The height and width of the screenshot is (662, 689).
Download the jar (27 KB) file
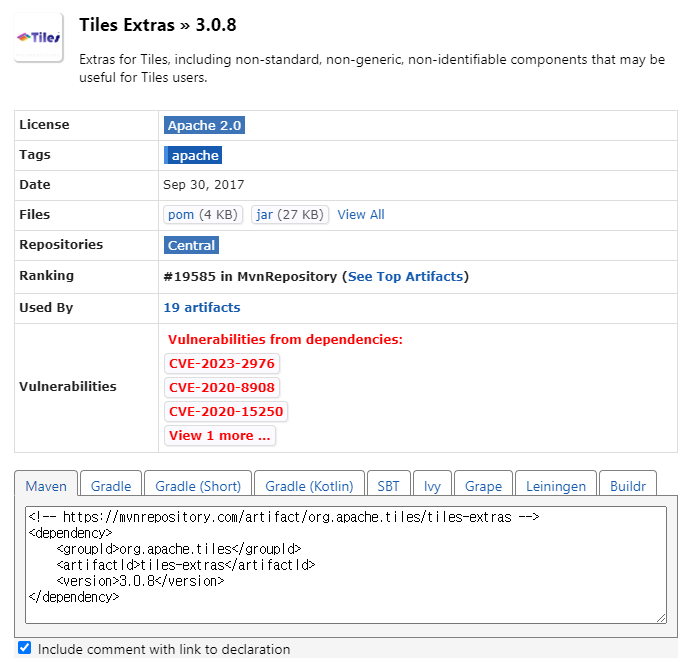[290, 214]
